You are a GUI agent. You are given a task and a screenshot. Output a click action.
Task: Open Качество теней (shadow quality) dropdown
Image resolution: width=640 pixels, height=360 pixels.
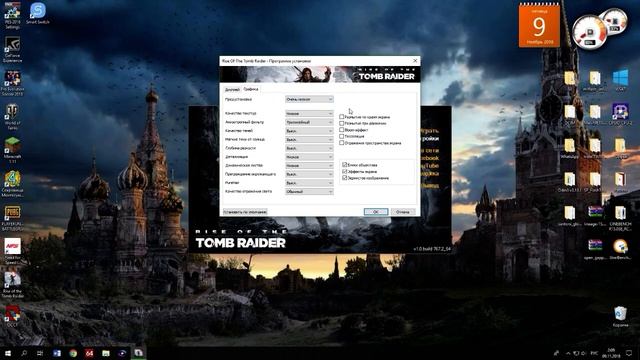(x=309, y=131)
